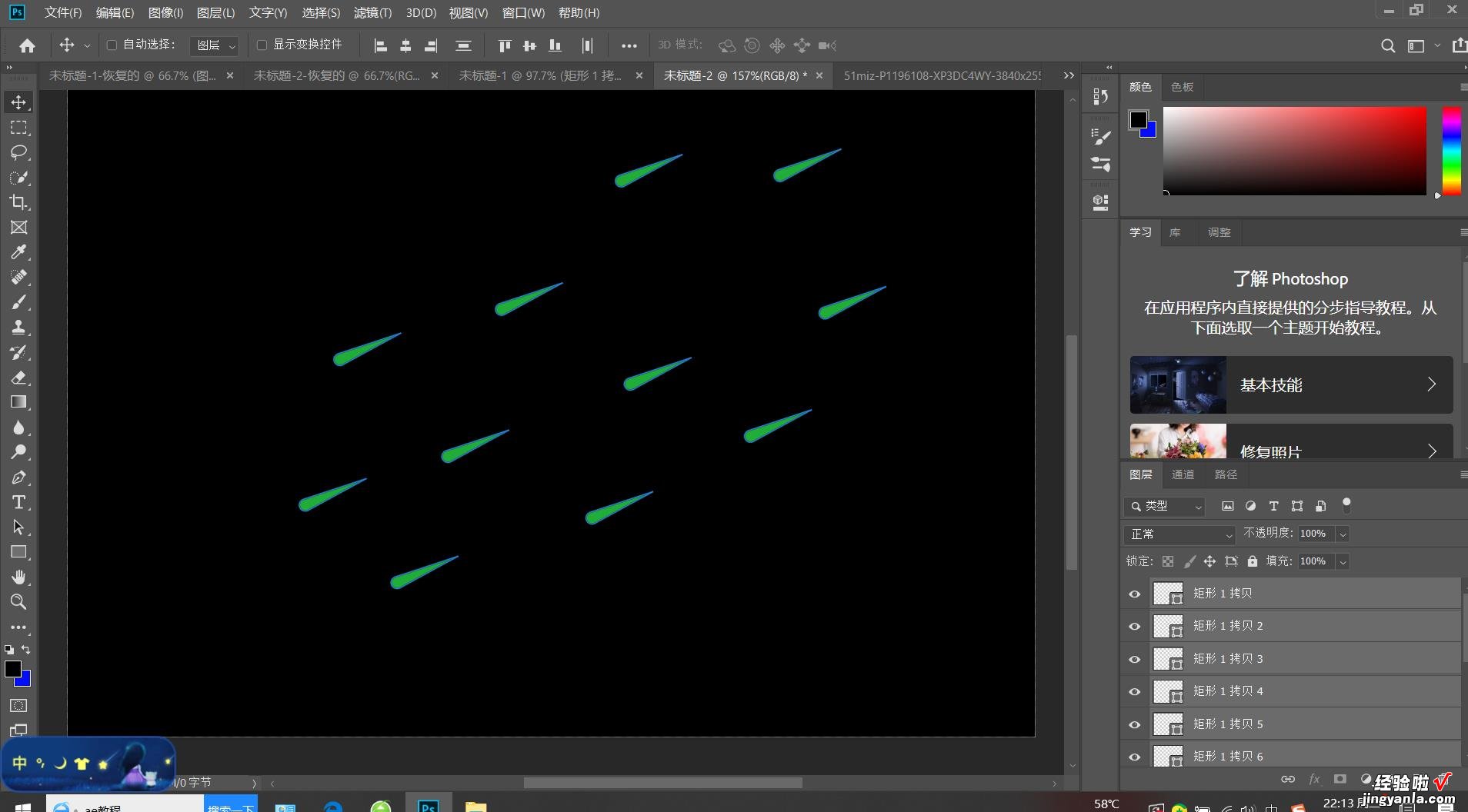The image size is (1468, 812).
Task: Toggle the layer filter on/off switch
Action: click(x=1346, y=505)
